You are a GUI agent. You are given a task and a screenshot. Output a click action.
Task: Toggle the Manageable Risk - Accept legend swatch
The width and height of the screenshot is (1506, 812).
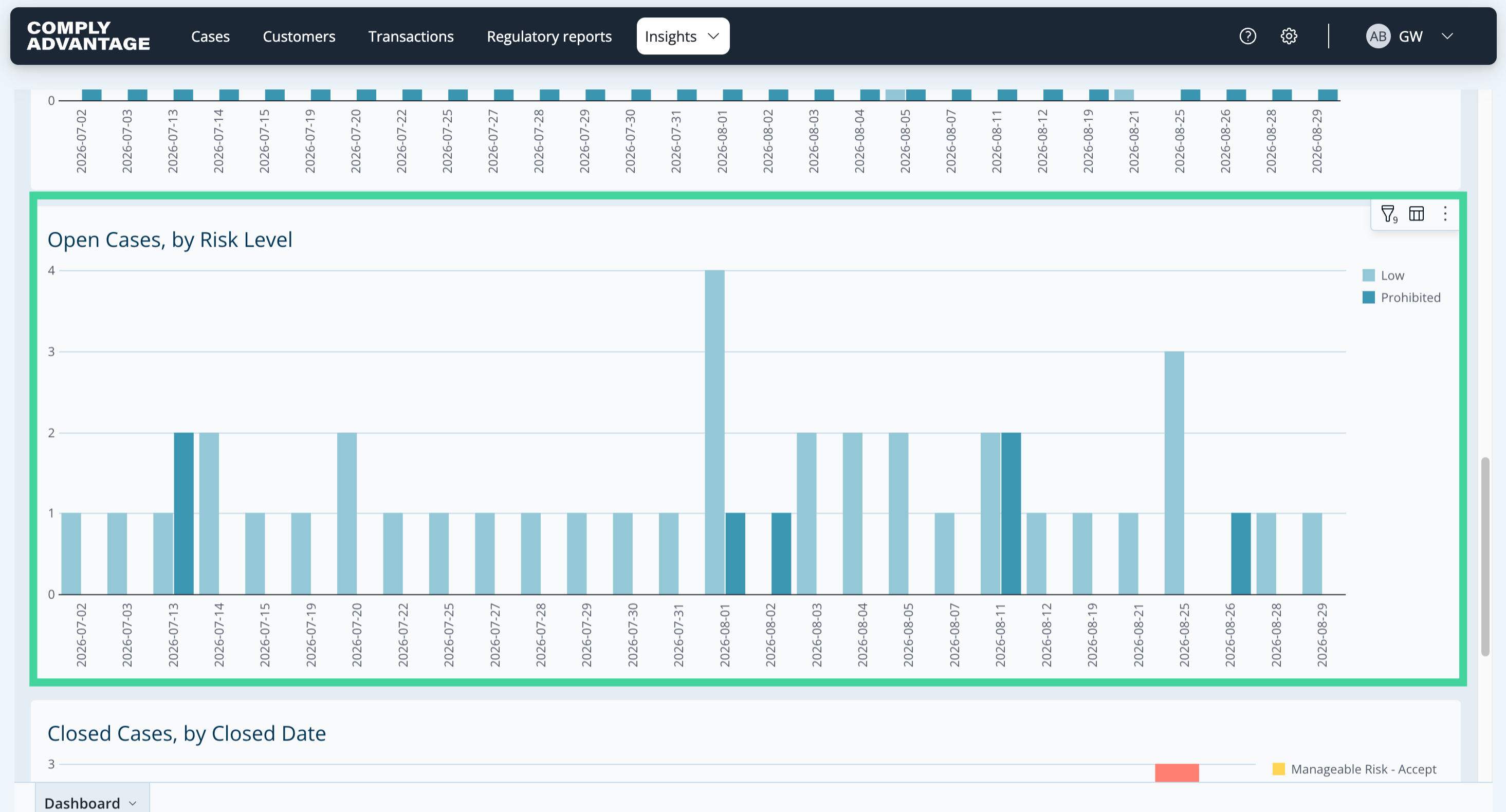coord(1279,769)
